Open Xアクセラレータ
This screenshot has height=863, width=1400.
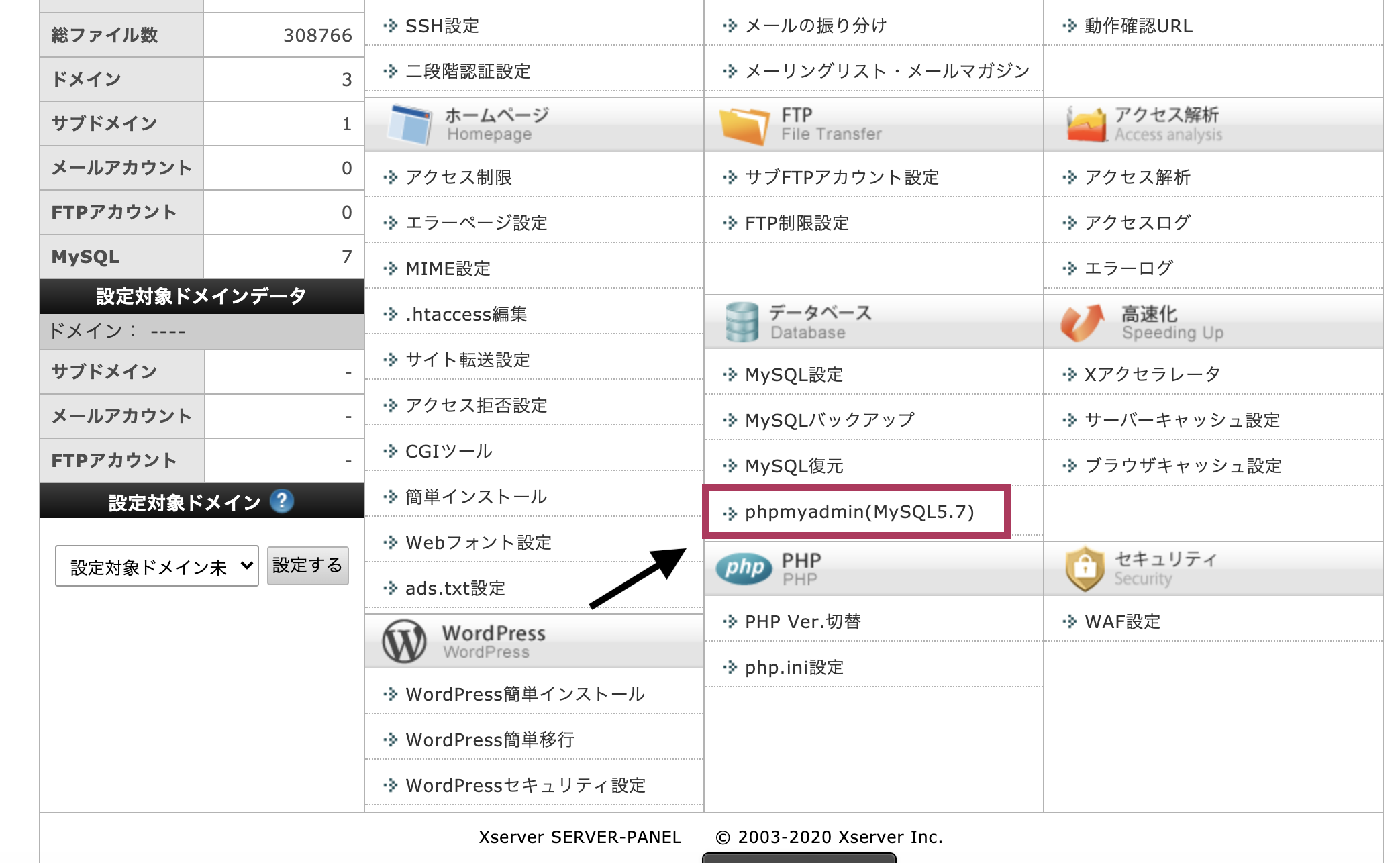click(1152, 374)
